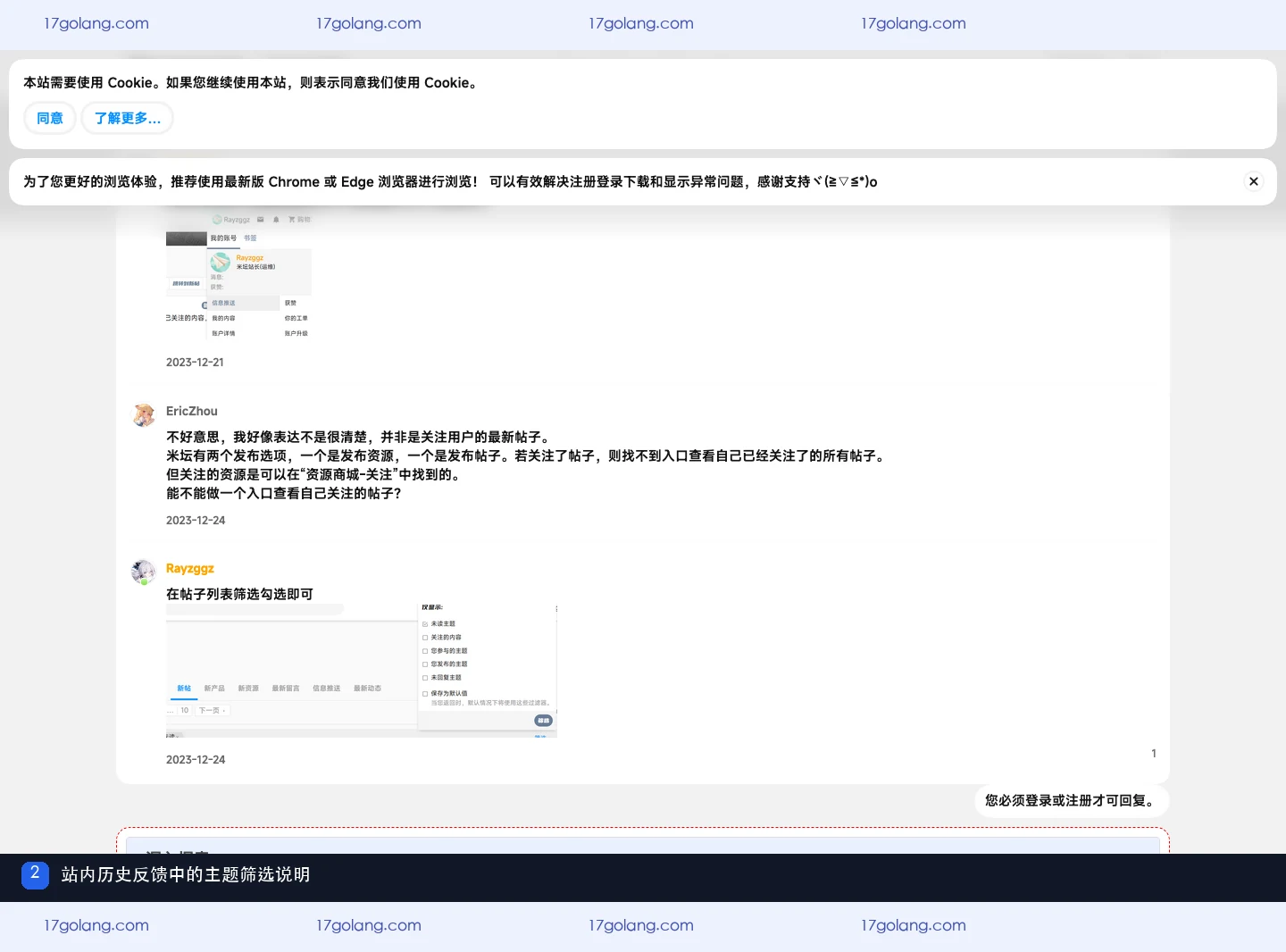Click the 2023-12-24 date under EricZhou's post
Image resolution: width=1286 pixels, height=952 pixels.
(196, 520)
